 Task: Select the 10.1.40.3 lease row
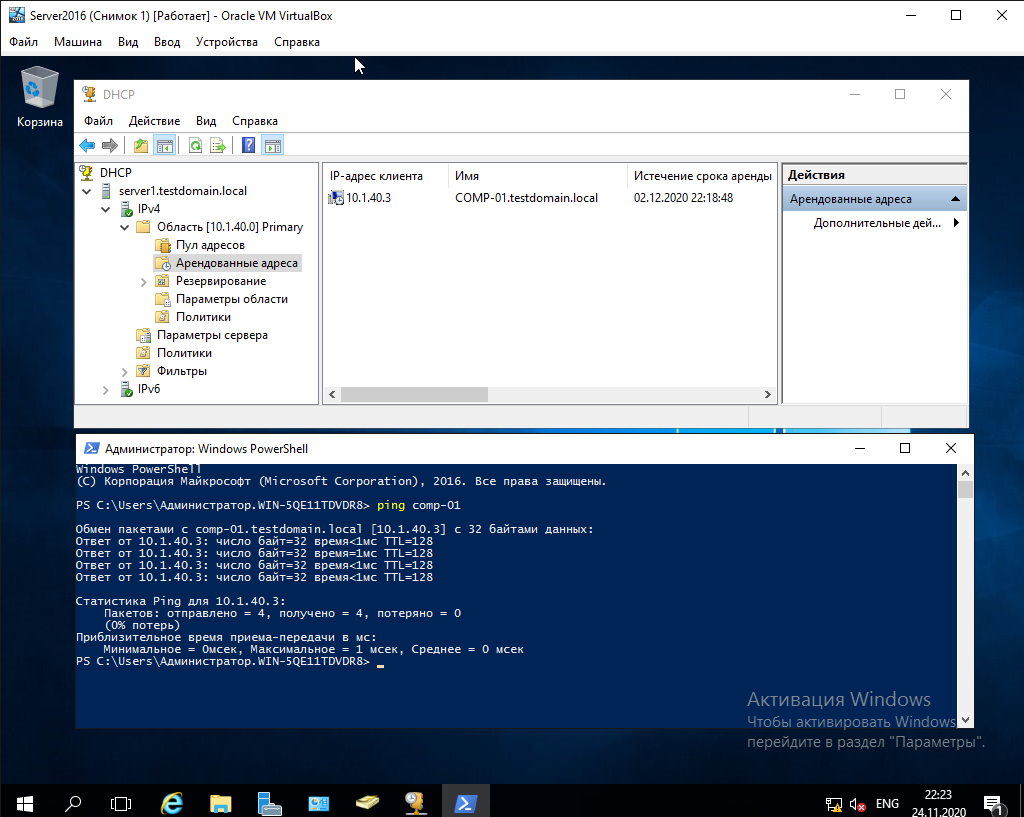pyautogui.click(x=368, y=198)
